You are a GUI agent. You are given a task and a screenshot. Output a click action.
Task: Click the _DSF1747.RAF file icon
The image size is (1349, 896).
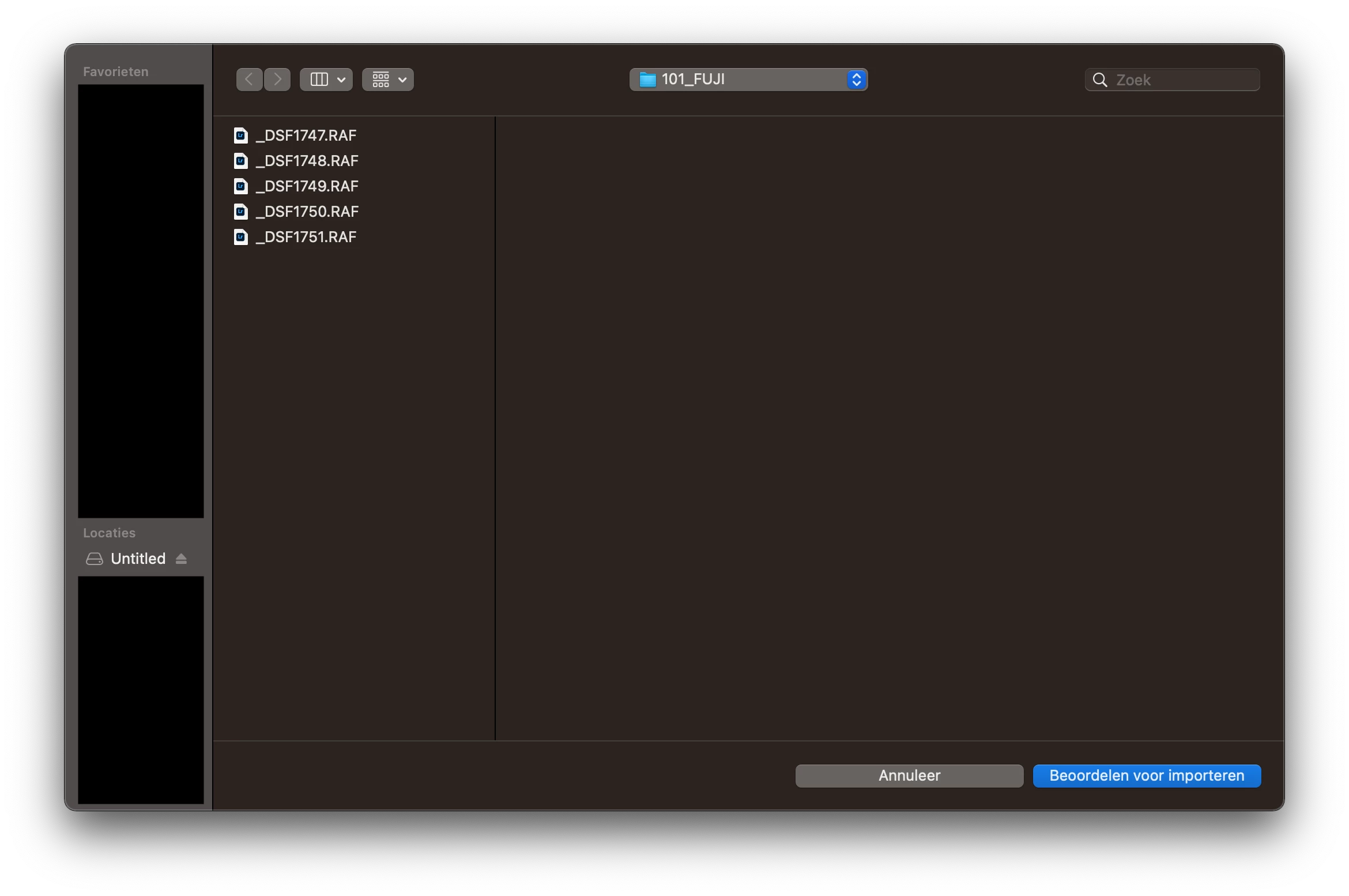point(241,135)
